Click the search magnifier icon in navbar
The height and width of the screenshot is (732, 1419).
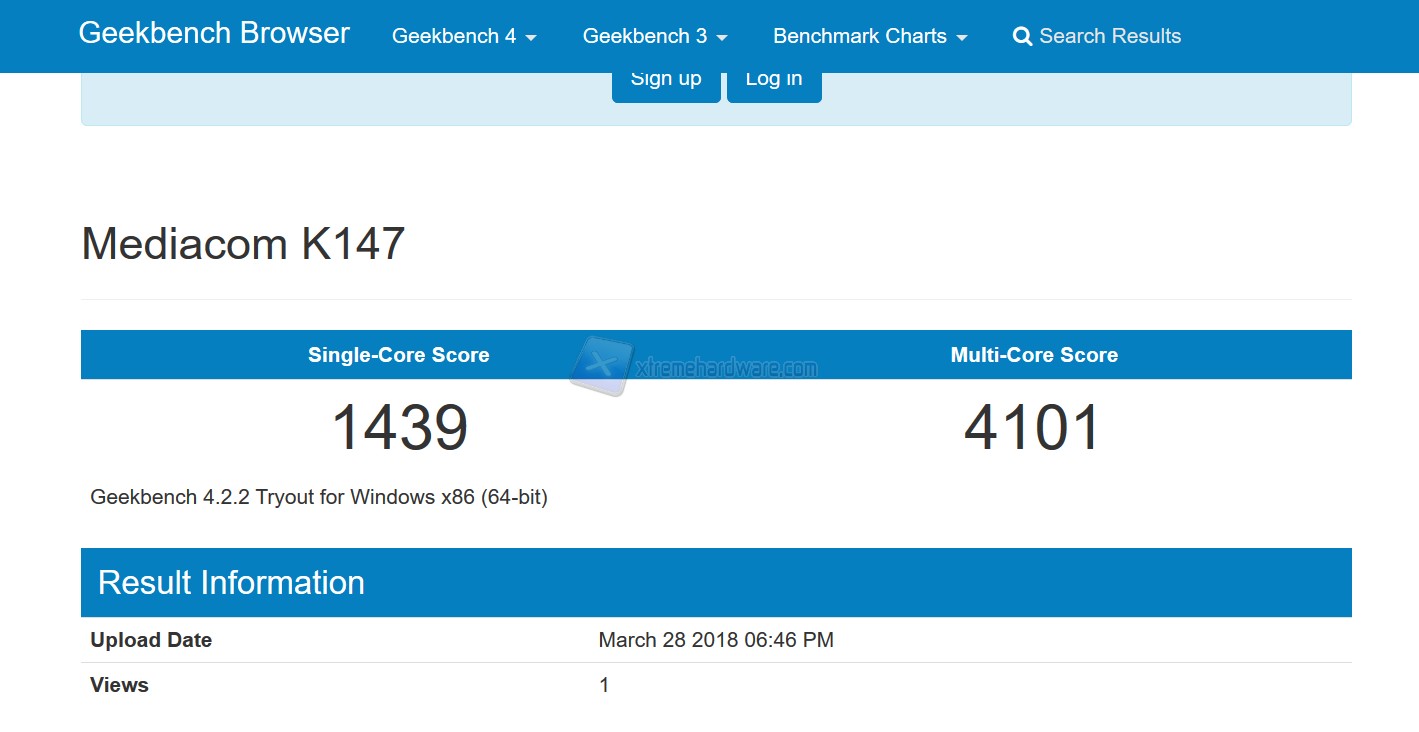click(x=1022, y=36)
